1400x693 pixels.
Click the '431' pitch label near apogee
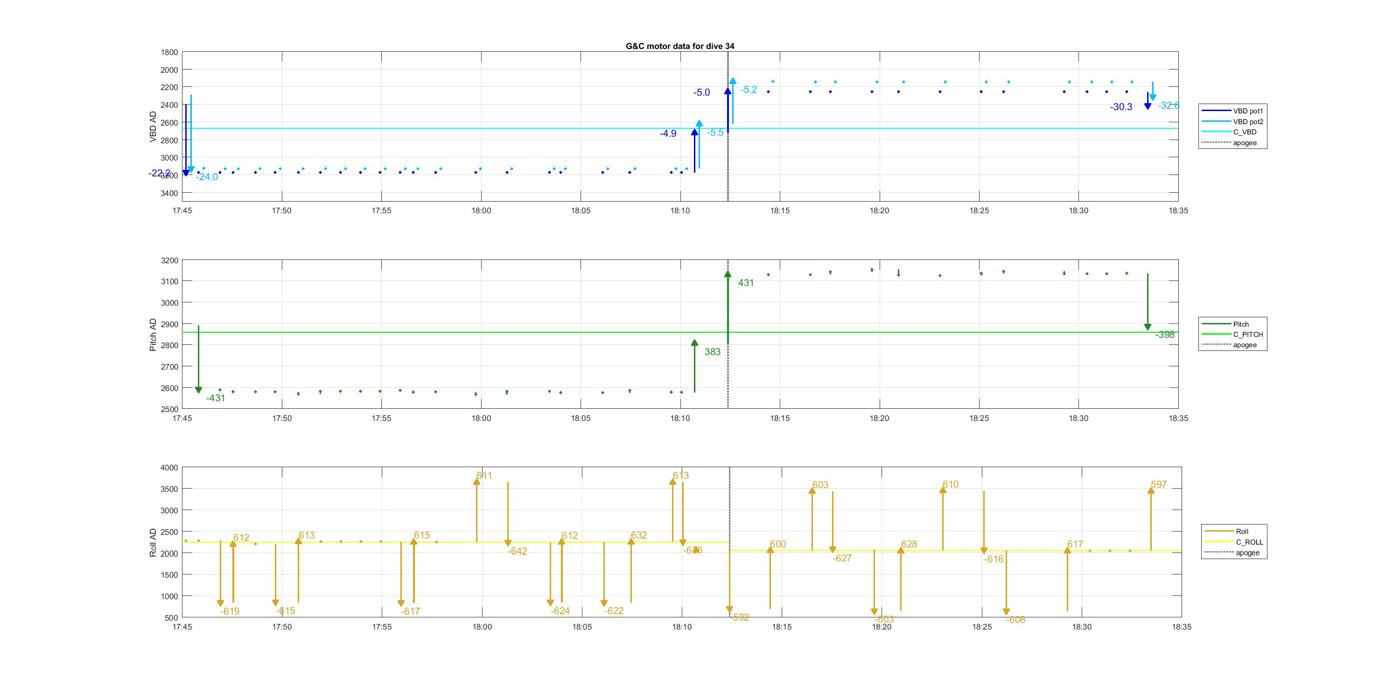746,283
